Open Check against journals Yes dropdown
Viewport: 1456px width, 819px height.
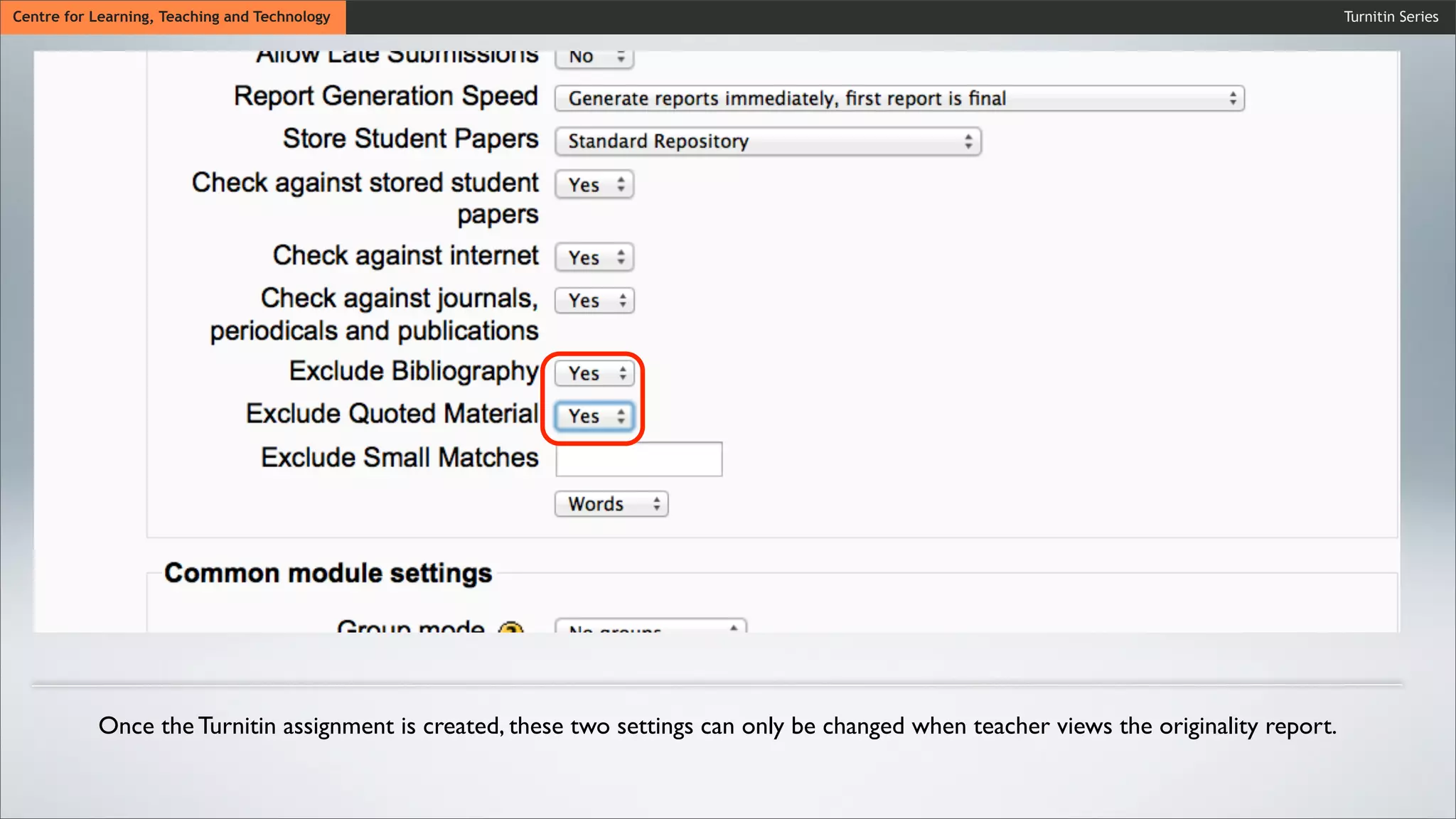pyautogui.click(x=594, y=301)
